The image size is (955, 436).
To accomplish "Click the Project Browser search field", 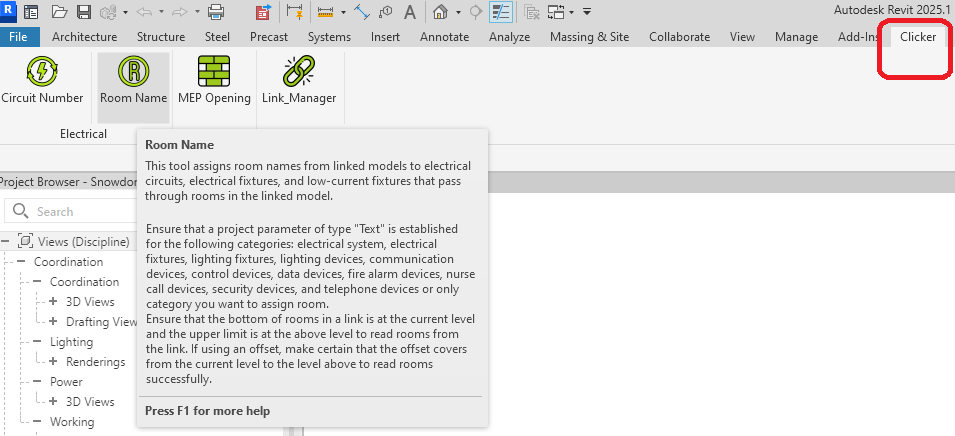I will 72,211.
